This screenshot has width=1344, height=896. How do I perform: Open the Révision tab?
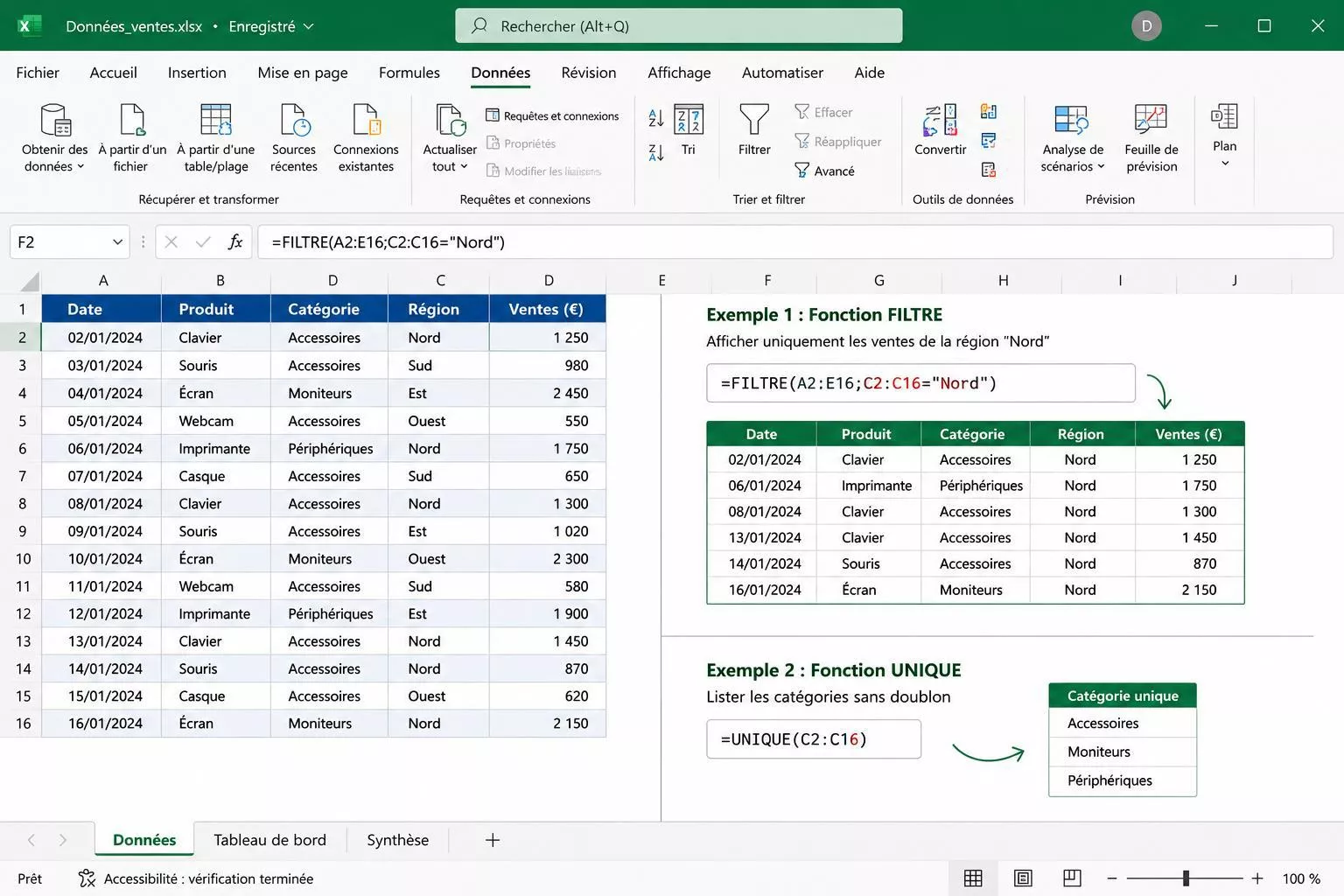click(589, 73)
